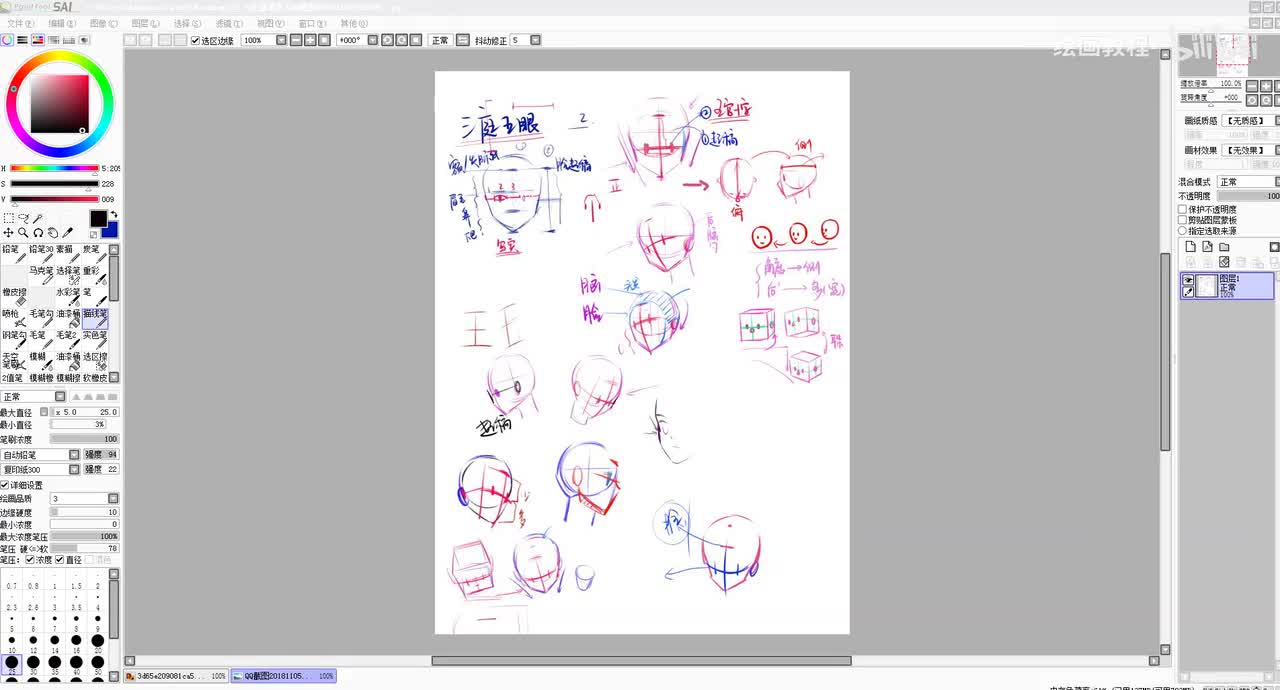Switch to 3d65e209081ca5 document tab

tap(176, 677)
